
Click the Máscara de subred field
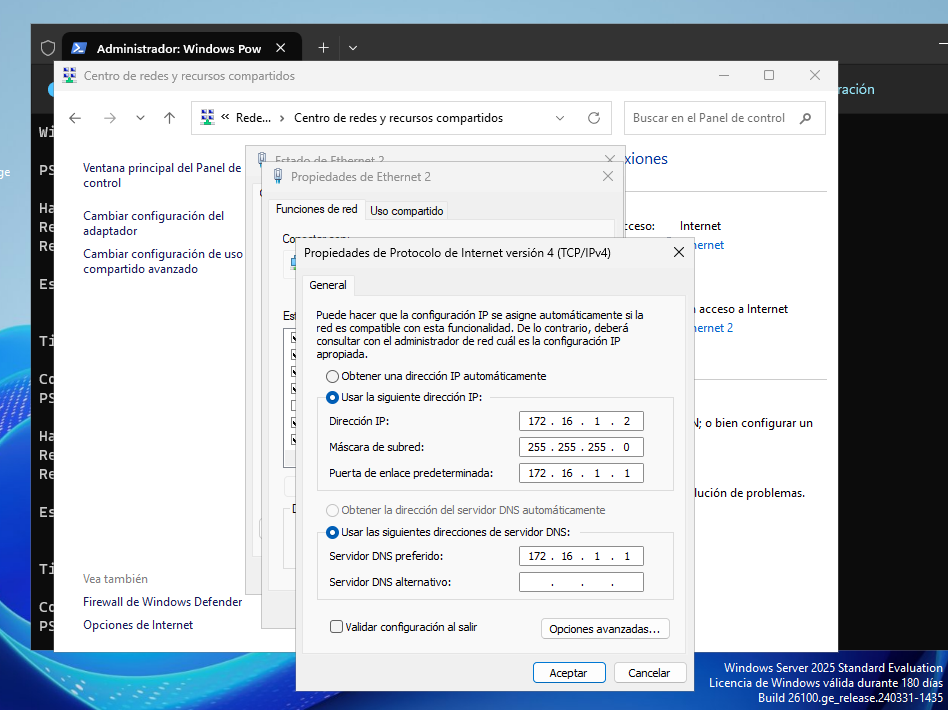click(x=581, y=447)
